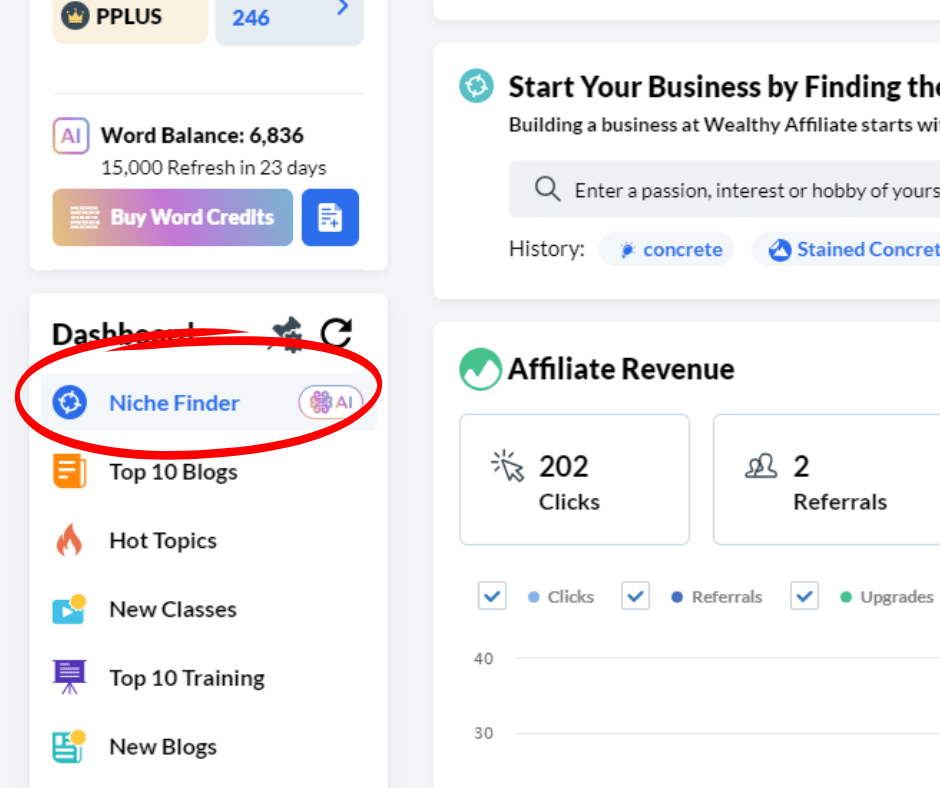Focus the passion or interest search field
The width and height of the screenshot is (940, 788).
click(x=724, y=189)
